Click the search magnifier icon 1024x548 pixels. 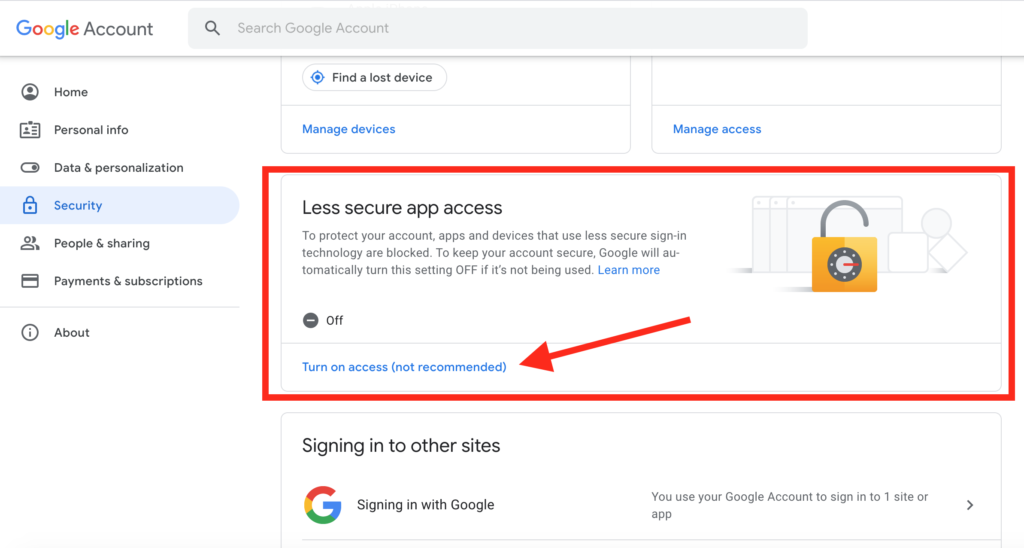click(x=212, y=28)
